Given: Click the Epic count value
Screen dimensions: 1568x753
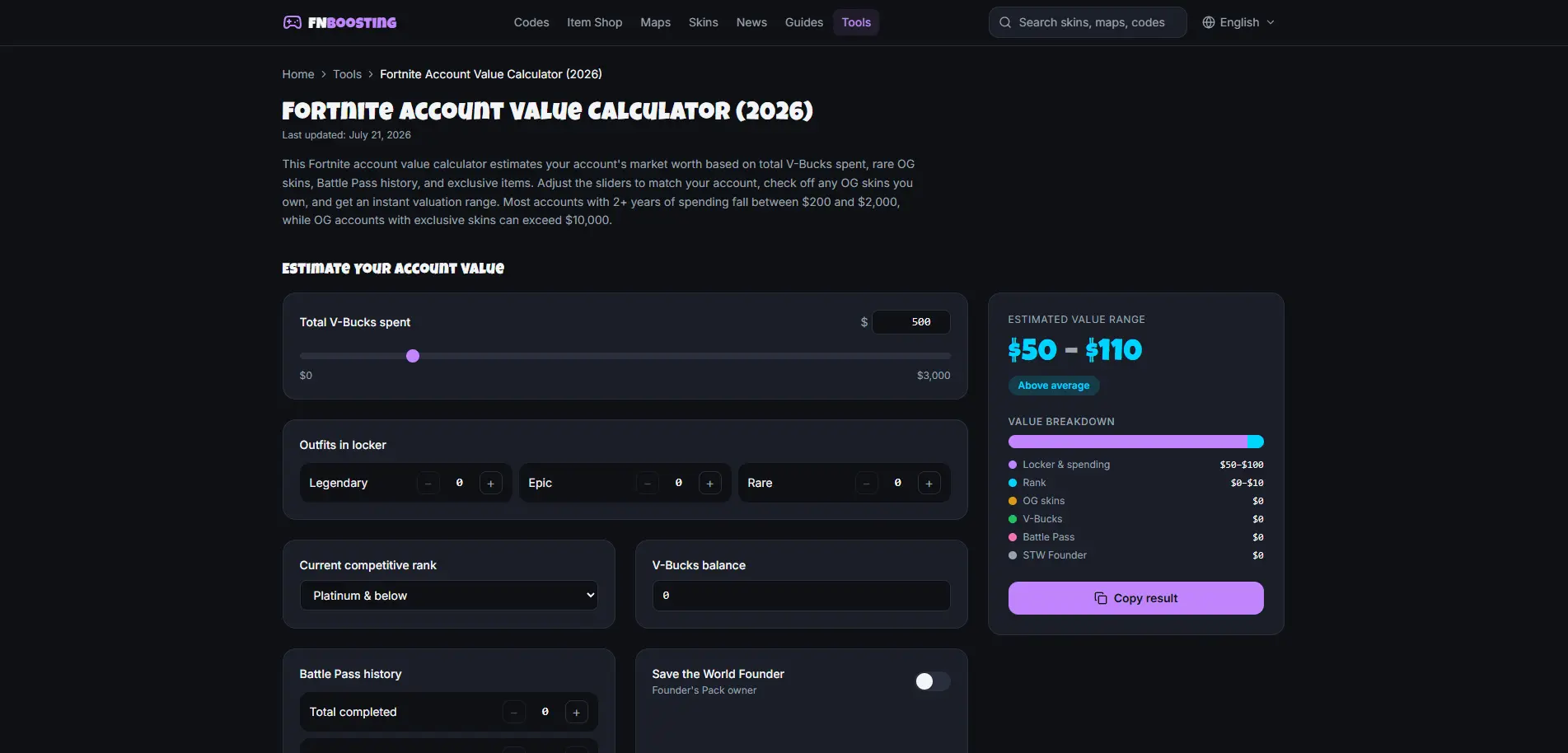Looking at the screenshot, I should tap(679, 483).
